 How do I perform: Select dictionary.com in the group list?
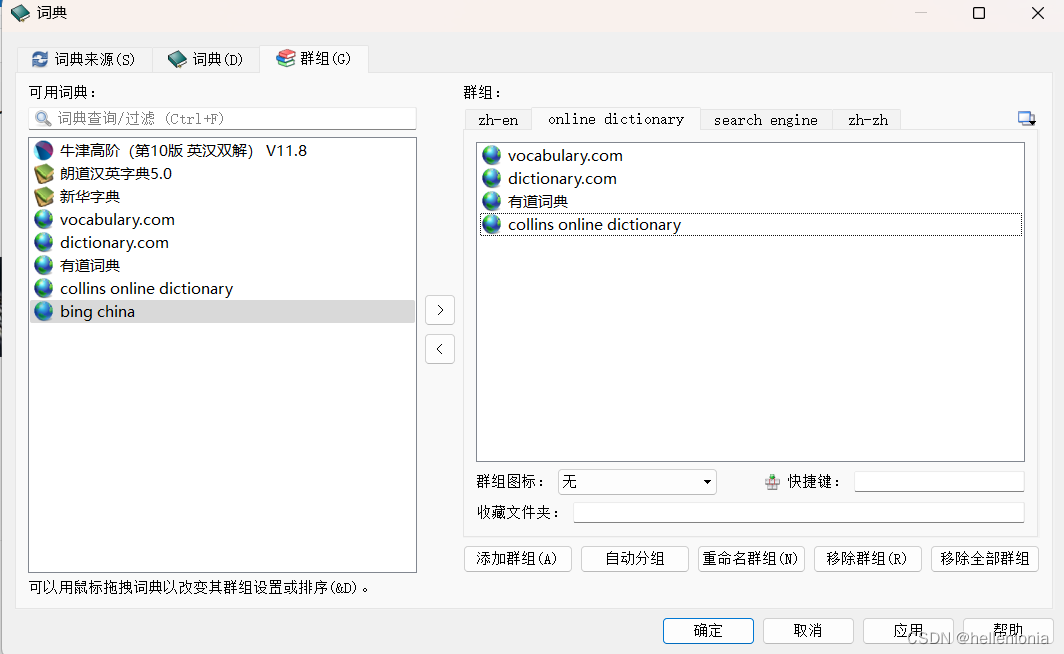click(750, 178)
